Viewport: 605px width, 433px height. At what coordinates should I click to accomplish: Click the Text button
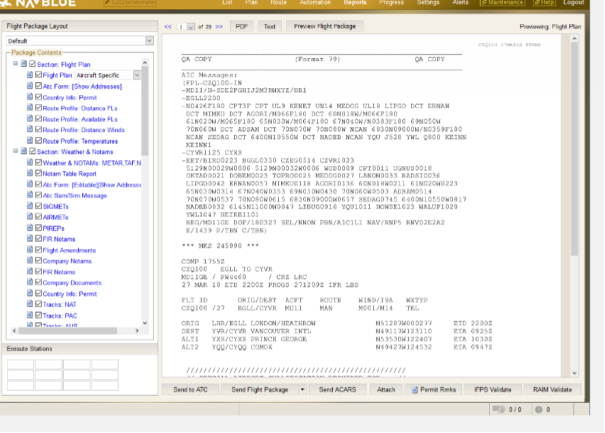click(270, 27)
